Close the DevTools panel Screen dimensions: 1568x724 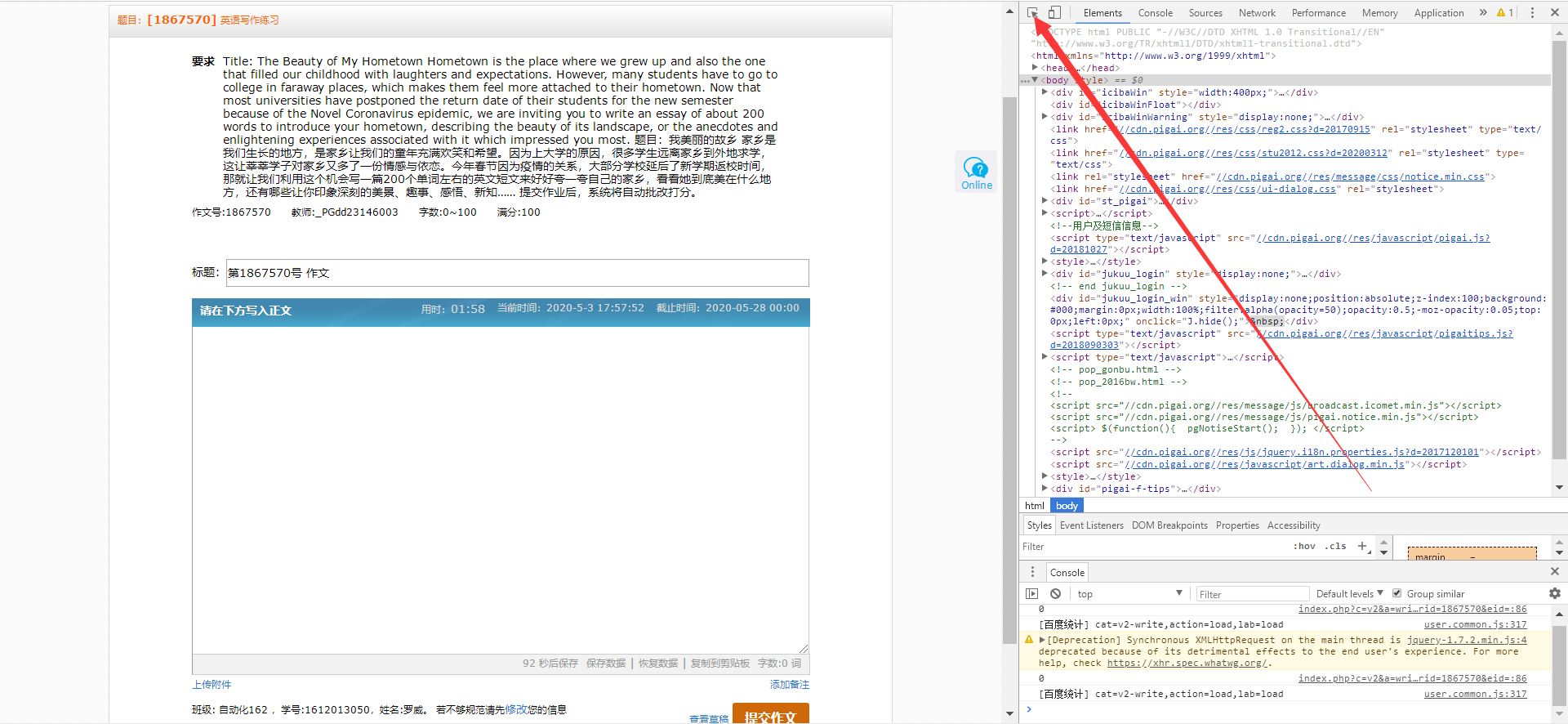pos(1554,12)
